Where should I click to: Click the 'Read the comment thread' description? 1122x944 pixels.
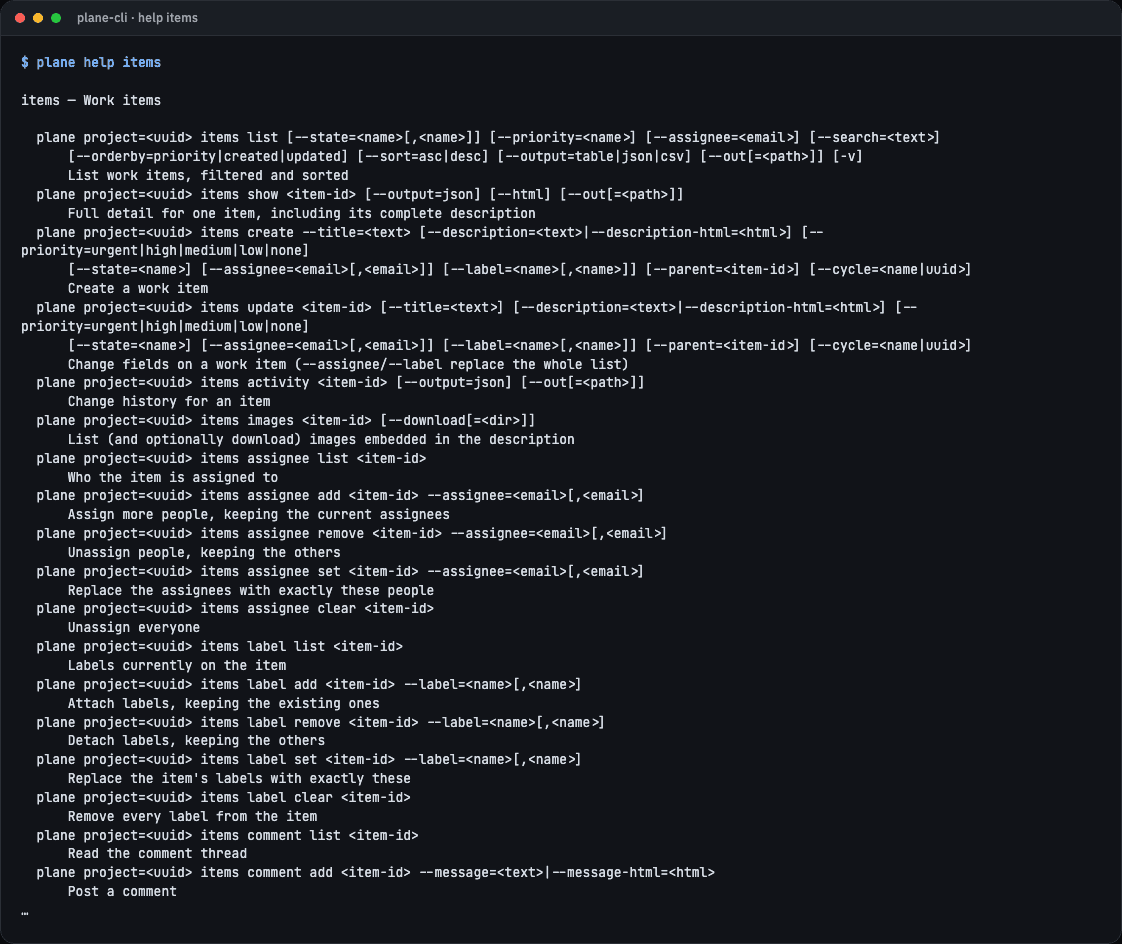(x=157, y=854)
